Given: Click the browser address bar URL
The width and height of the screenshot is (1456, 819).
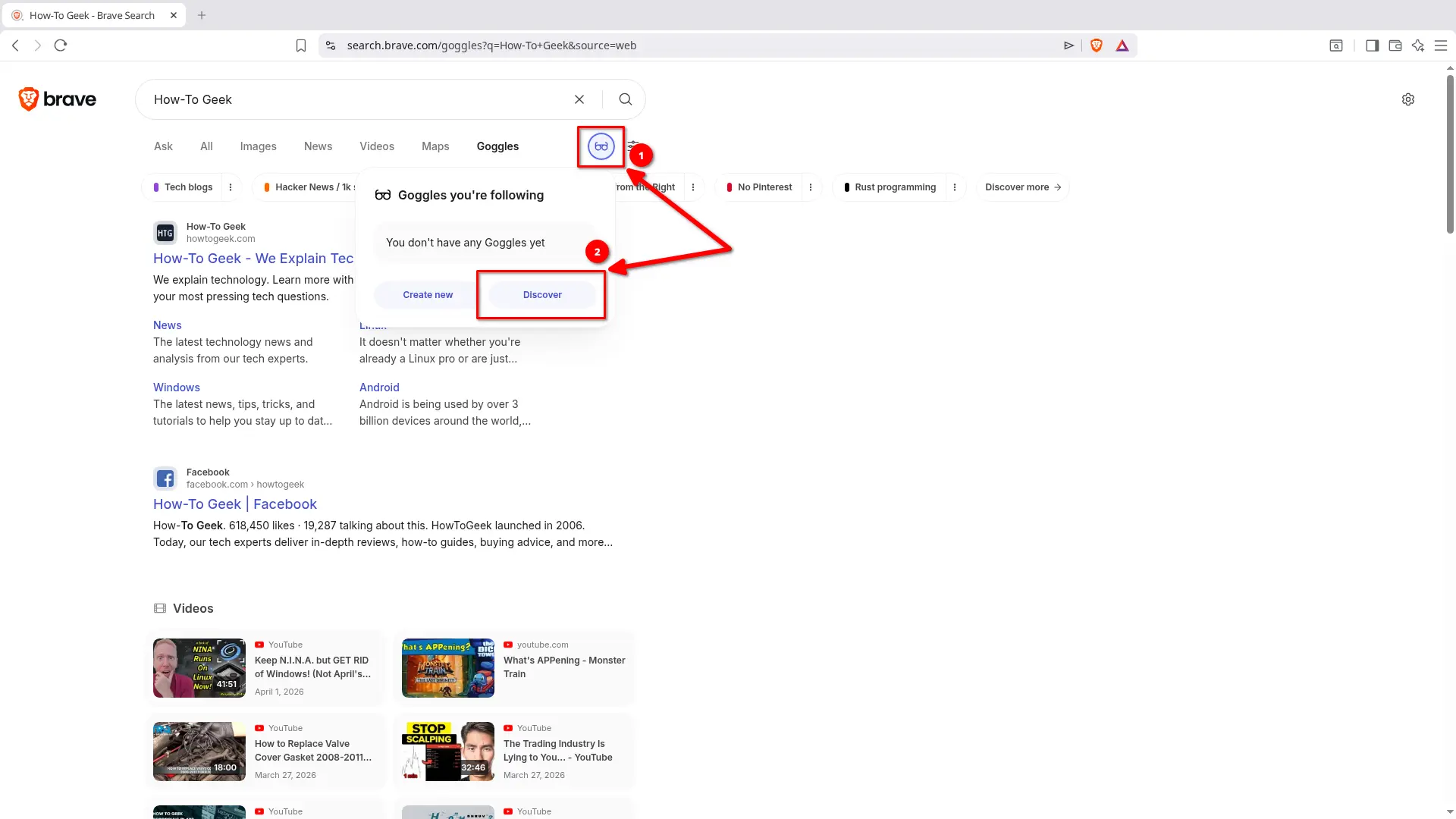Looking at the screenshot, I should [491, 45].
